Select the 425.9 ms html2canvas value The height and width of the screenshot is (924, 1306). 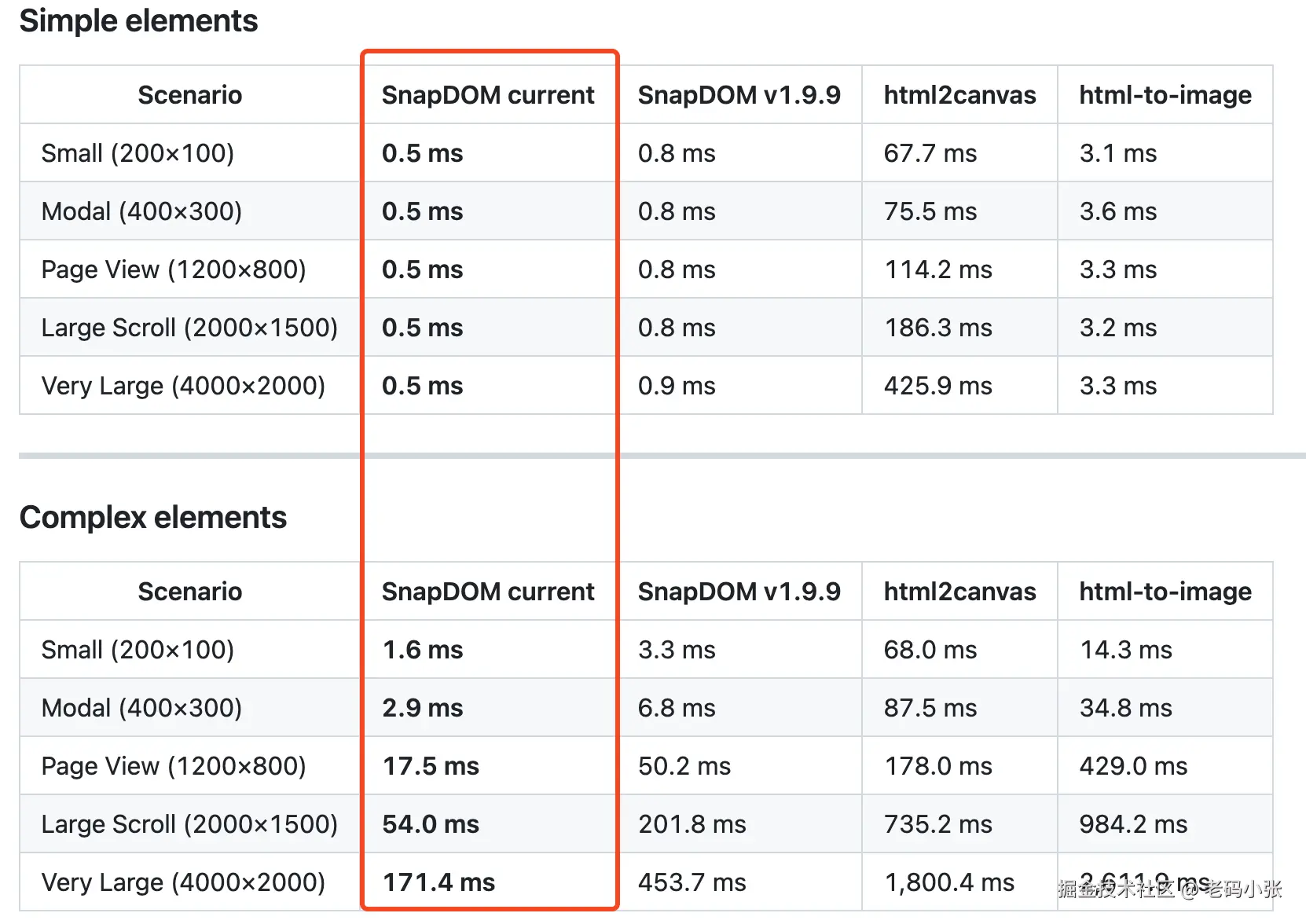pyautogui.click(x=938, y=386)
